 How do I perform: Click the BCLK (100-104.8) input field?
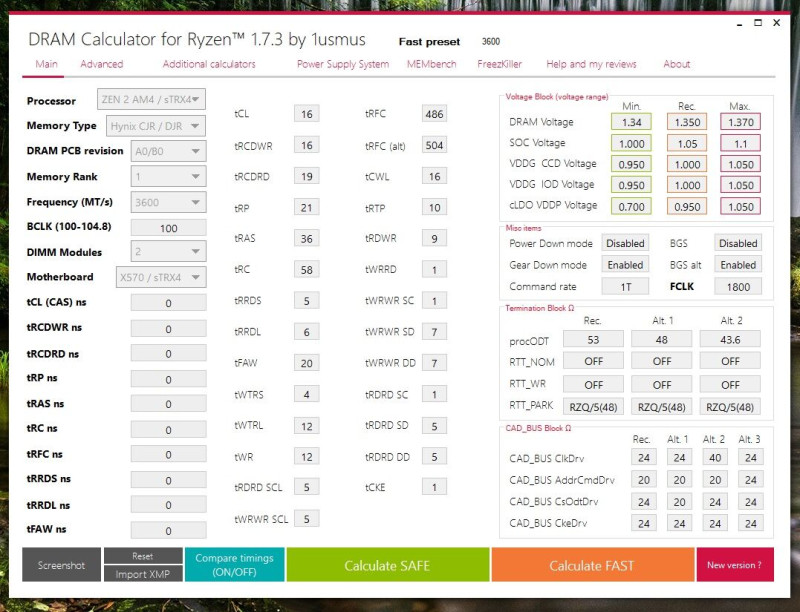pos(168,228)
